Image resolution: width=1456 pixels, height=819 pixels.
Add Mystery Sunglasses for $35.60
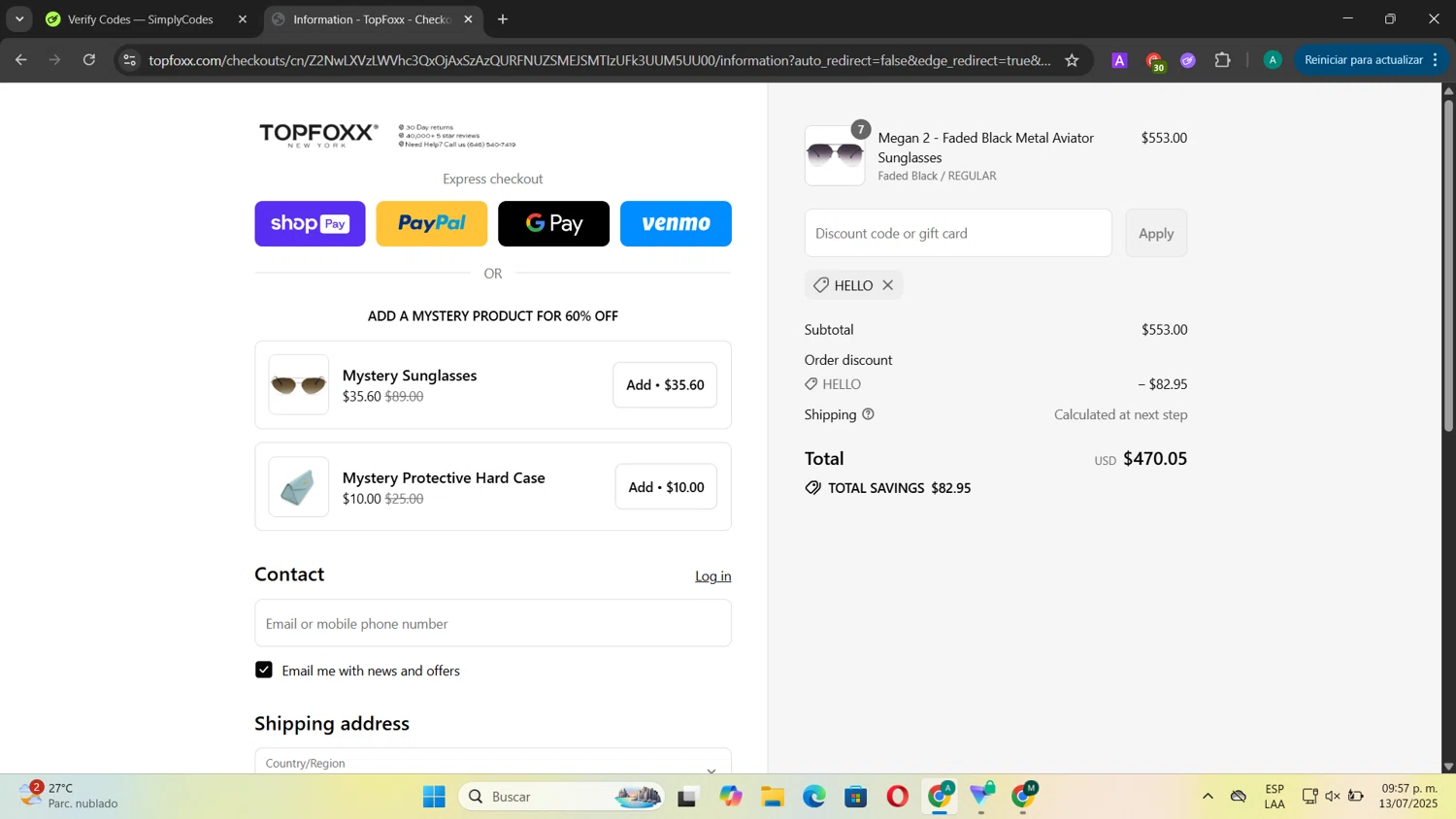coord(665,385)
